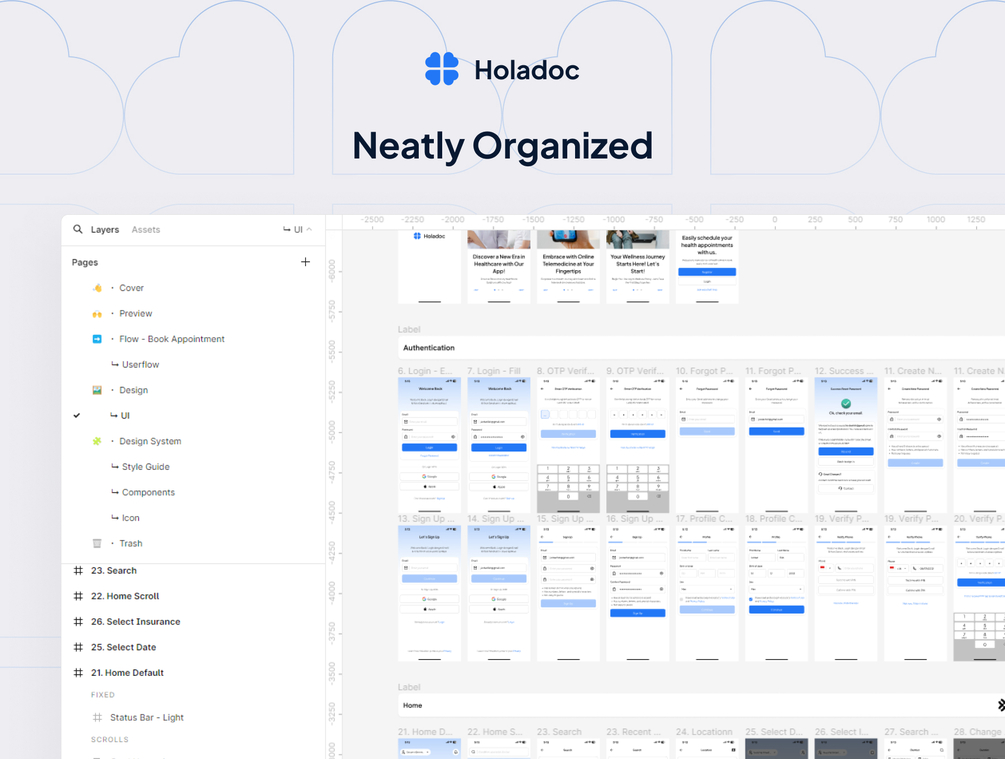The height and width of the screenshot is (759, 1005).
Task: Switch to the Layers tab
Action: point(105,229)
